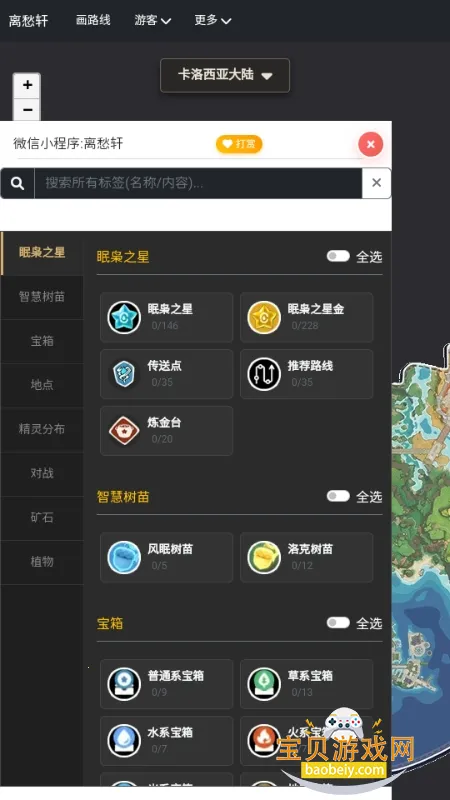Select the 水系宝箱 water drop icon

(x=124, y=741)
